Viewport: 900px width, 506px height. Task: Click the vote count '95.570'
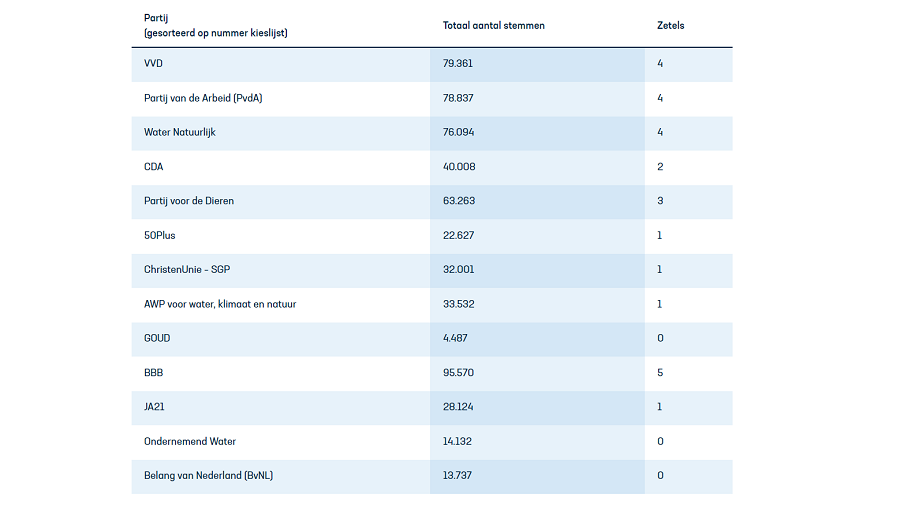(x=459, y=373)
